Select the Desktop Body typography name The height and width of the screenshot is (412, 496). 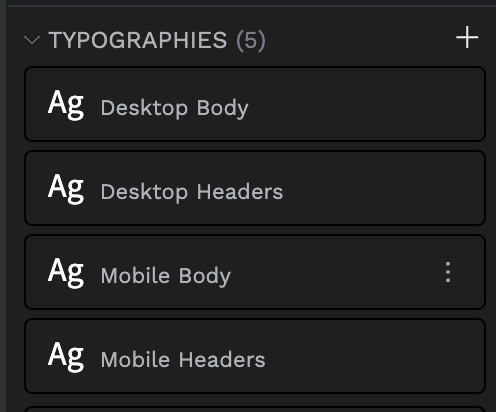[174, 108]
